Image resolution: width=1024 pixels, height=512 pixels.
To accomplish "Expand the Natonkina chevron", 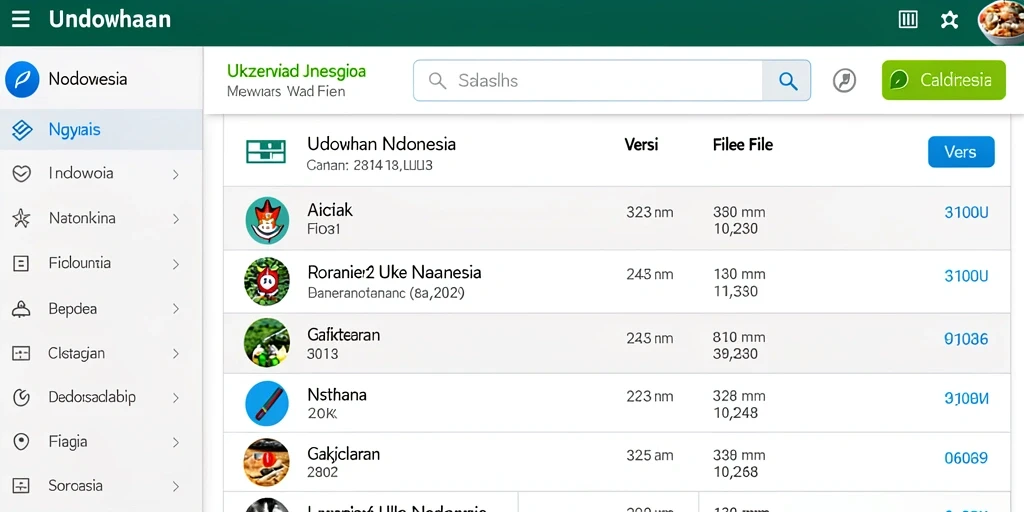I will (x=176, y=219).
